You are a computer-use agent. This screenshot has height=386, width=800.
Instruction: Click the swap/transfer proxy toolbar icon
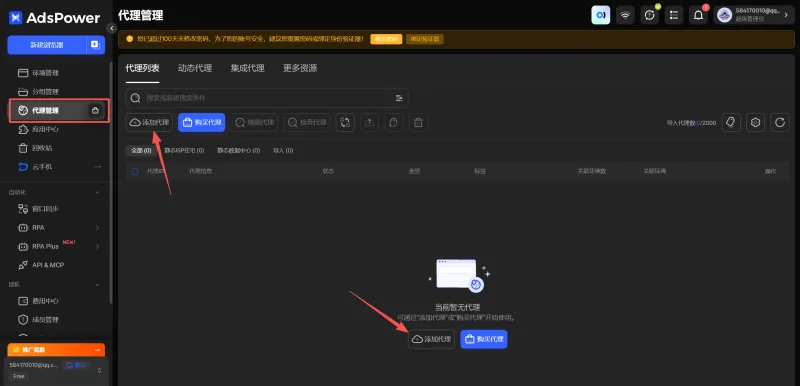tap(345, 122)
